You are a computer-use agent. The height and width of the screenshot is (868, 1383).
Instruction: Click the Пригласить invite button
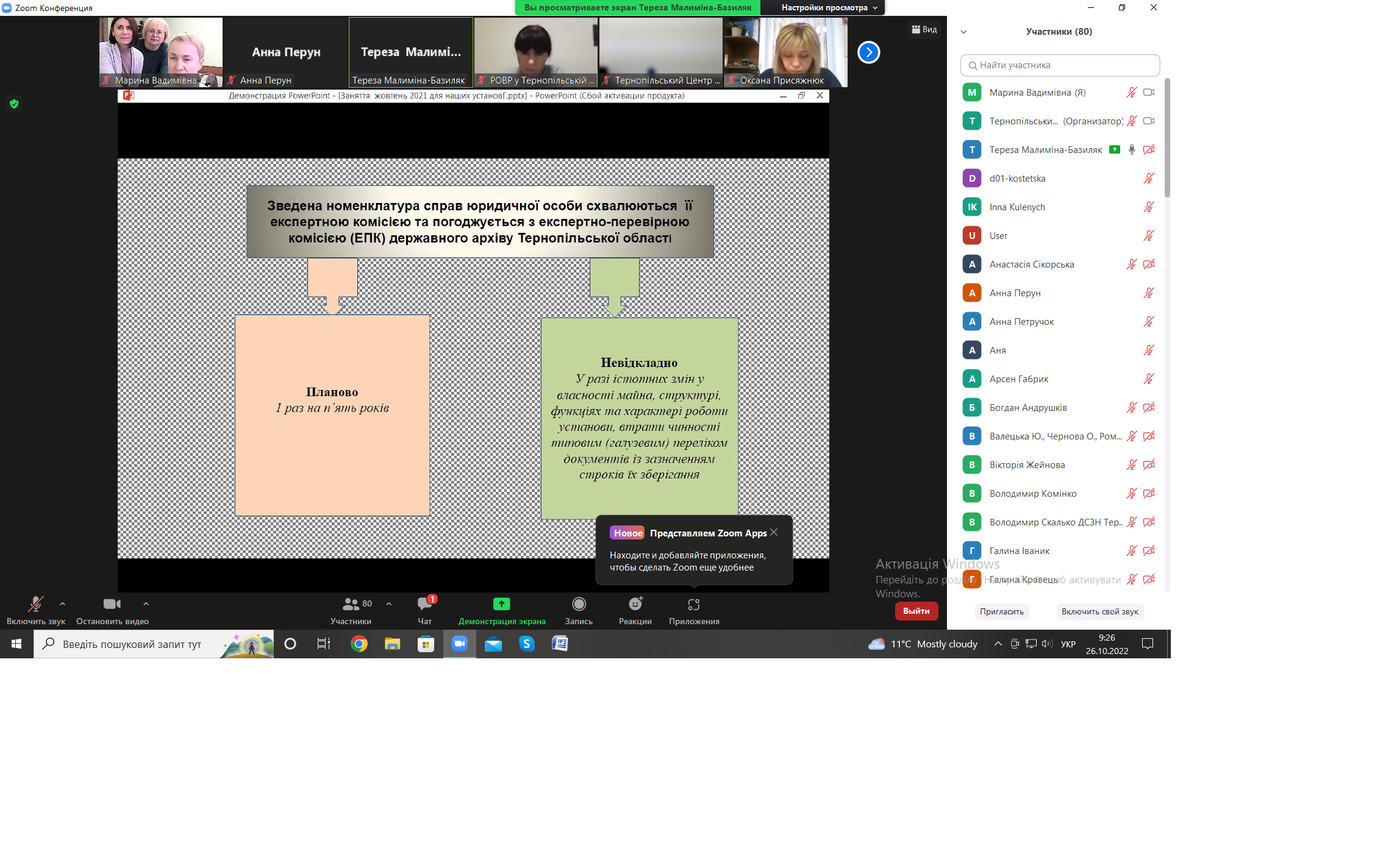pyautogui.click(x=1001, y=611)
